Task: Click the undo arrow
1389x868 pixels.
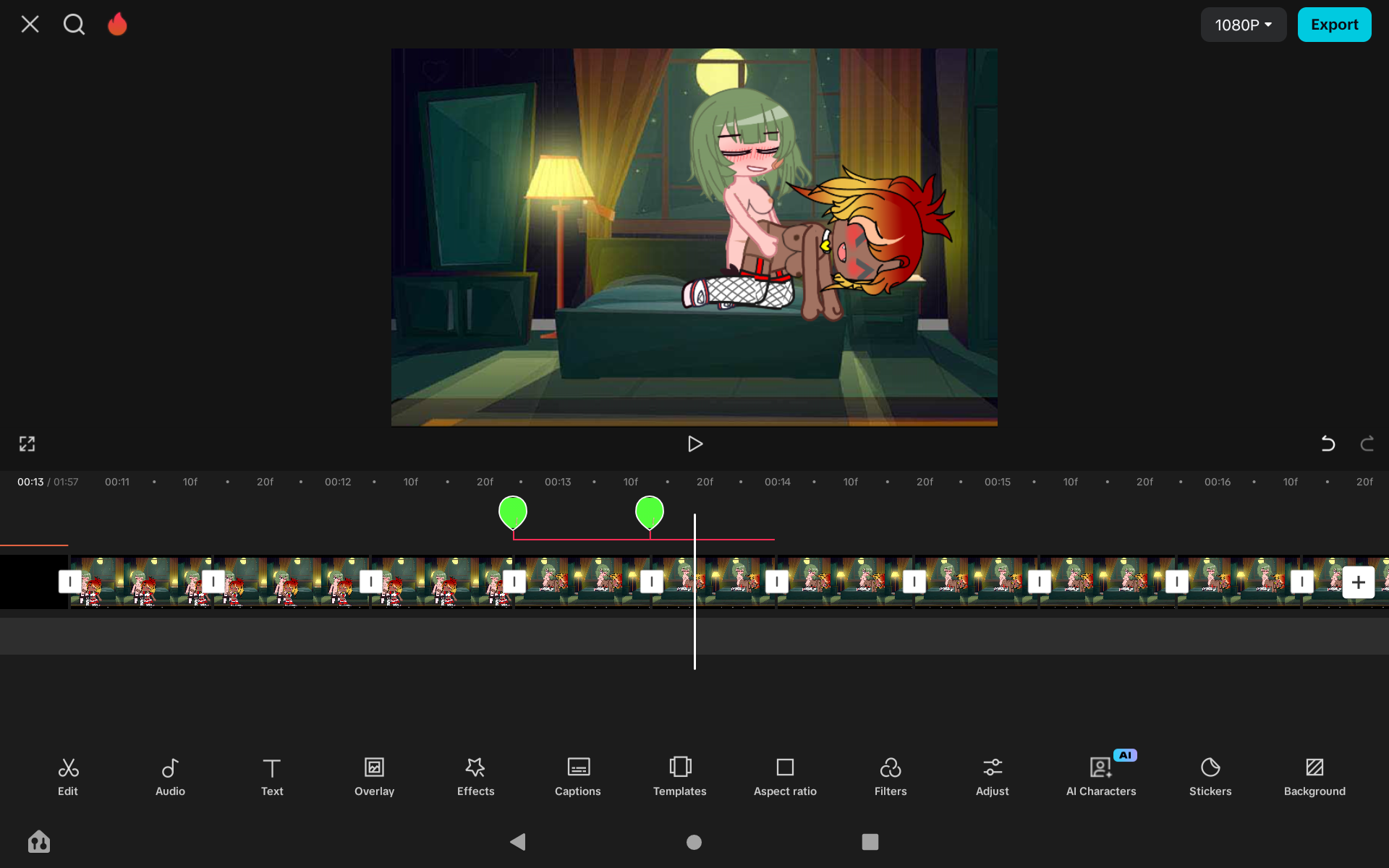Action: click(x=1328, y=443)
